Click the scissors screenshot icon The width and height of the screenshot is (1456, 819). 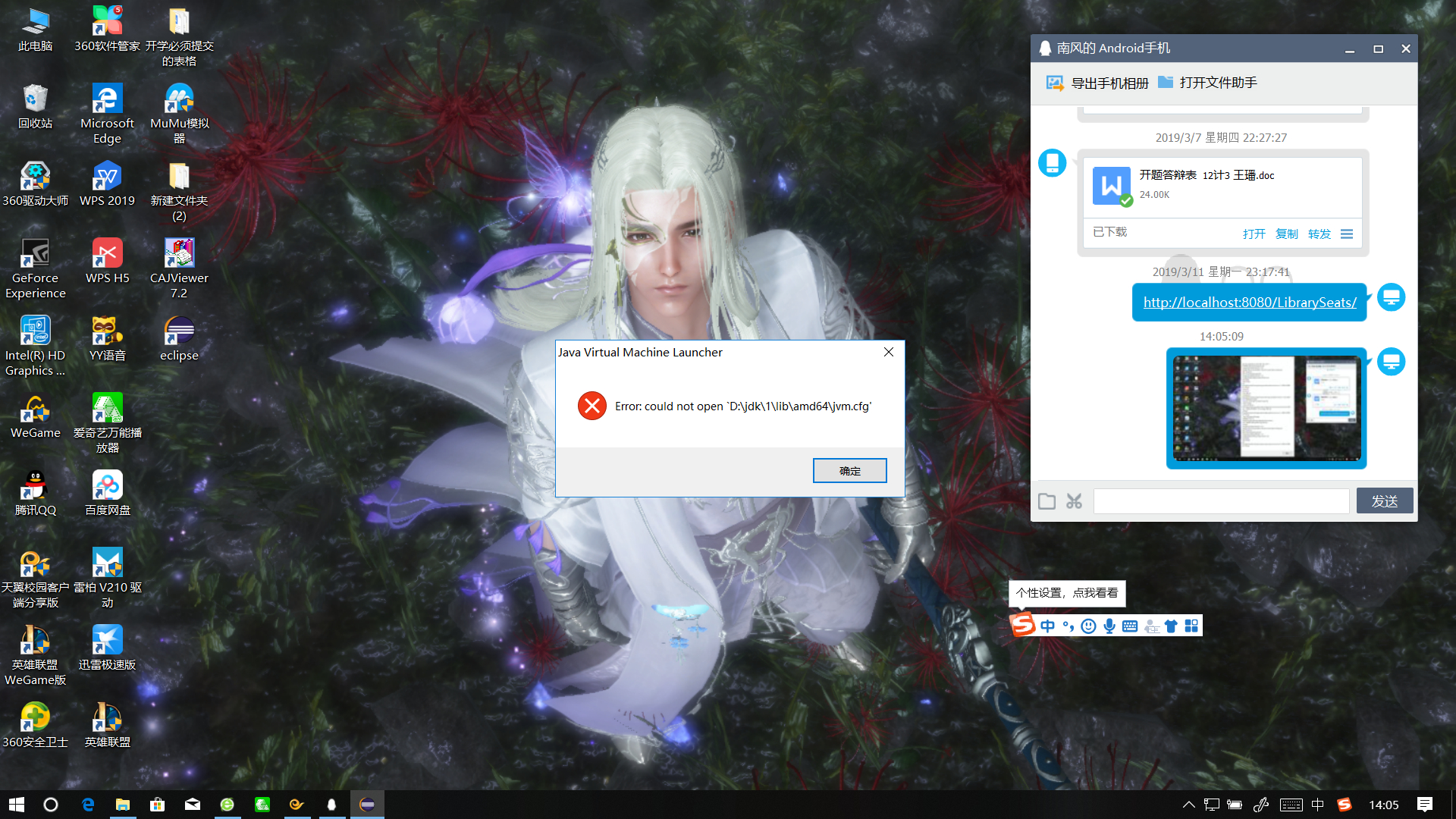pos(1074,501)
